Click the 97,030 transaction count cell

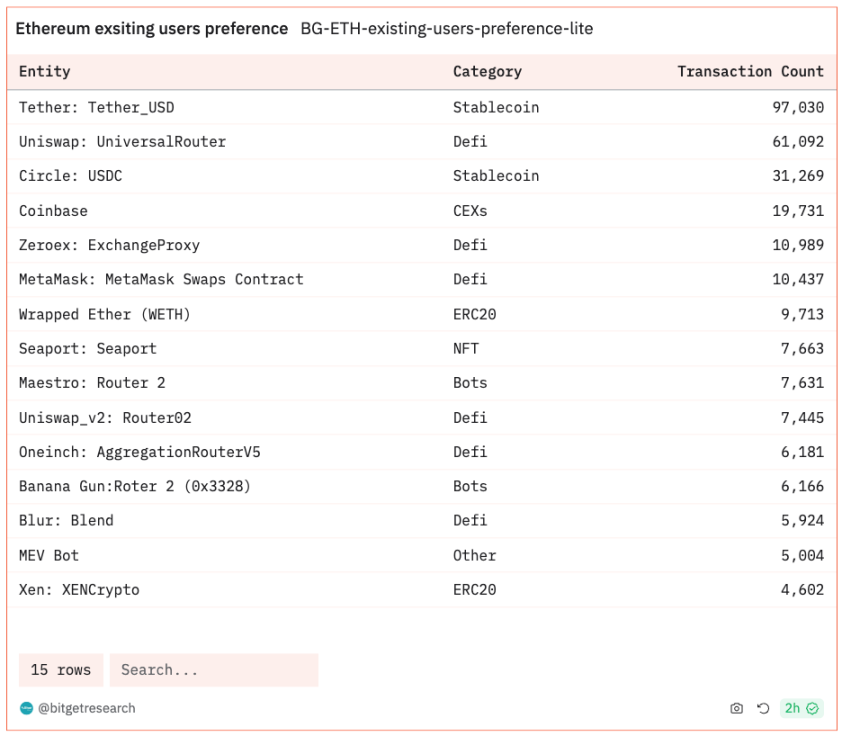point(797,107)
